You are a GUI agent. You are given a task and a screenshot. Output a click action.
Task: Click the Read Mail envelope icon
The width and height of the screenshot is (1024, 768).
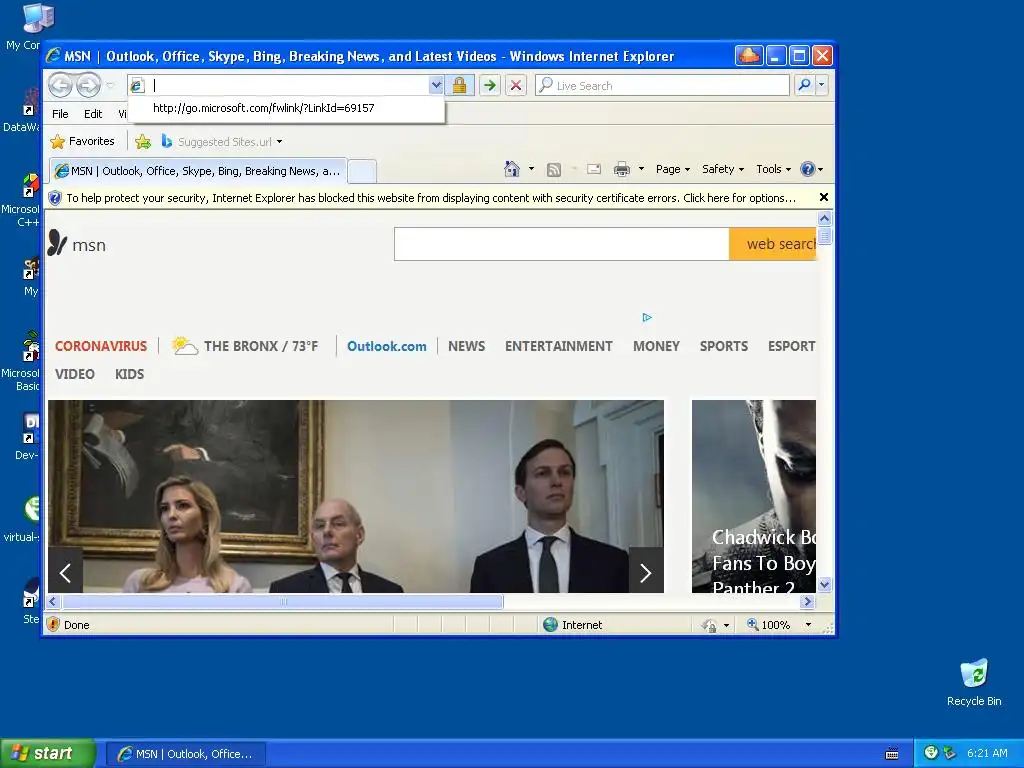594,169
